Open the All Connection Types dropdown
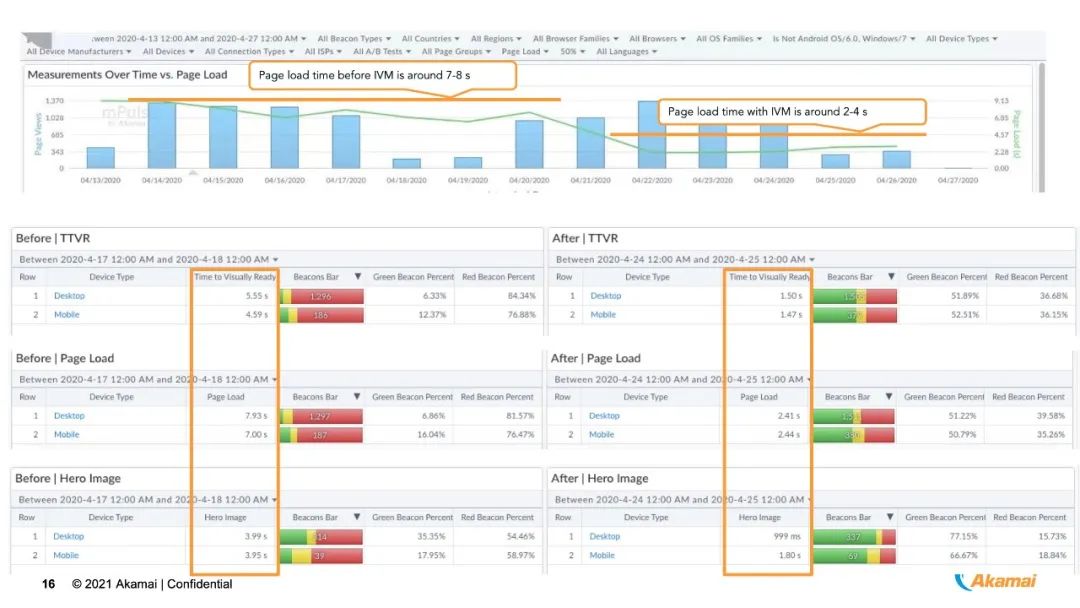The image size is (1080, 608). [249, 51]
